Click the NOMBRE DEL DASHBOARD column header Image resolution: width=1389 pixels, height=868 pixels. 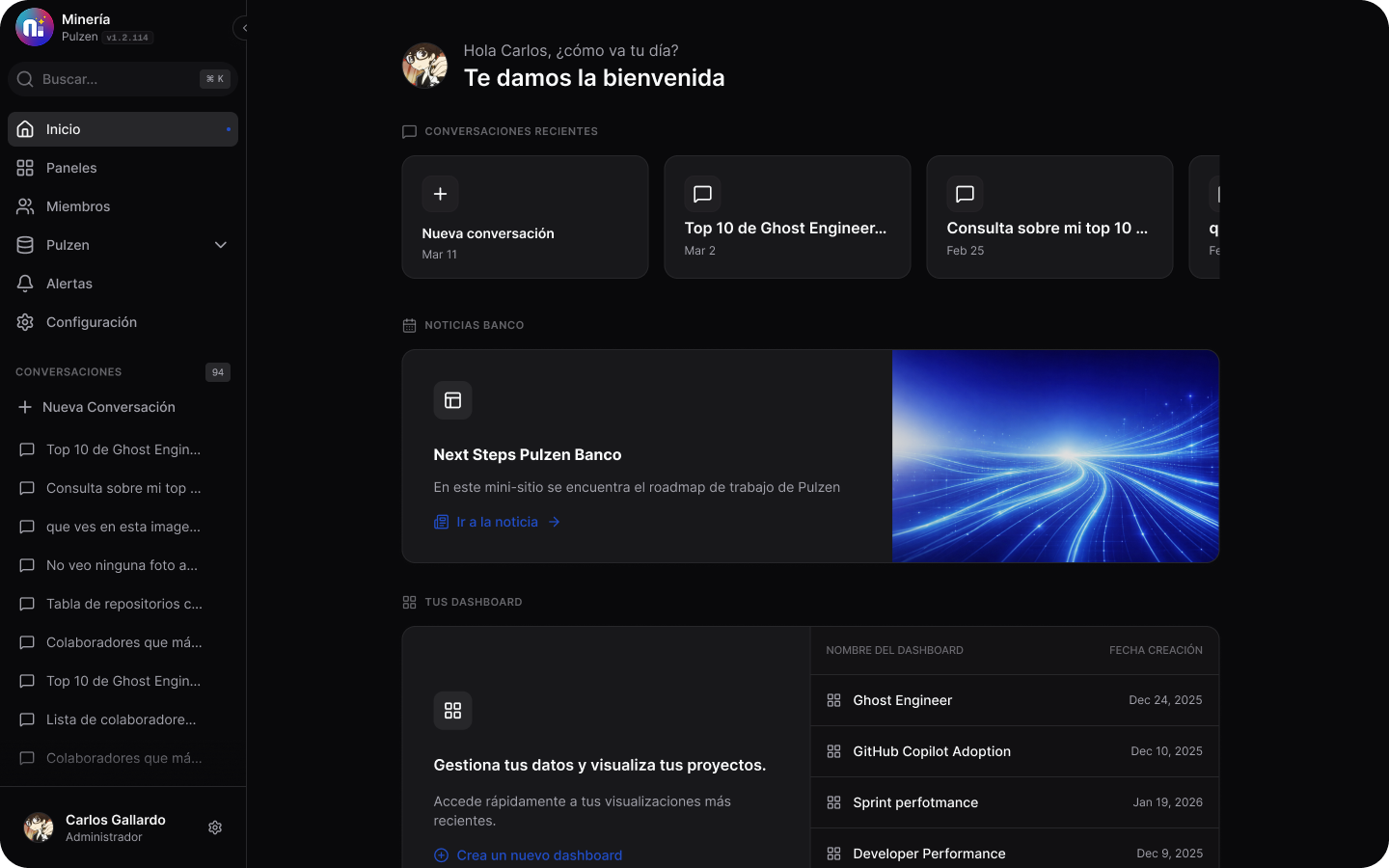pyautogui.click(x=895, y=650)
